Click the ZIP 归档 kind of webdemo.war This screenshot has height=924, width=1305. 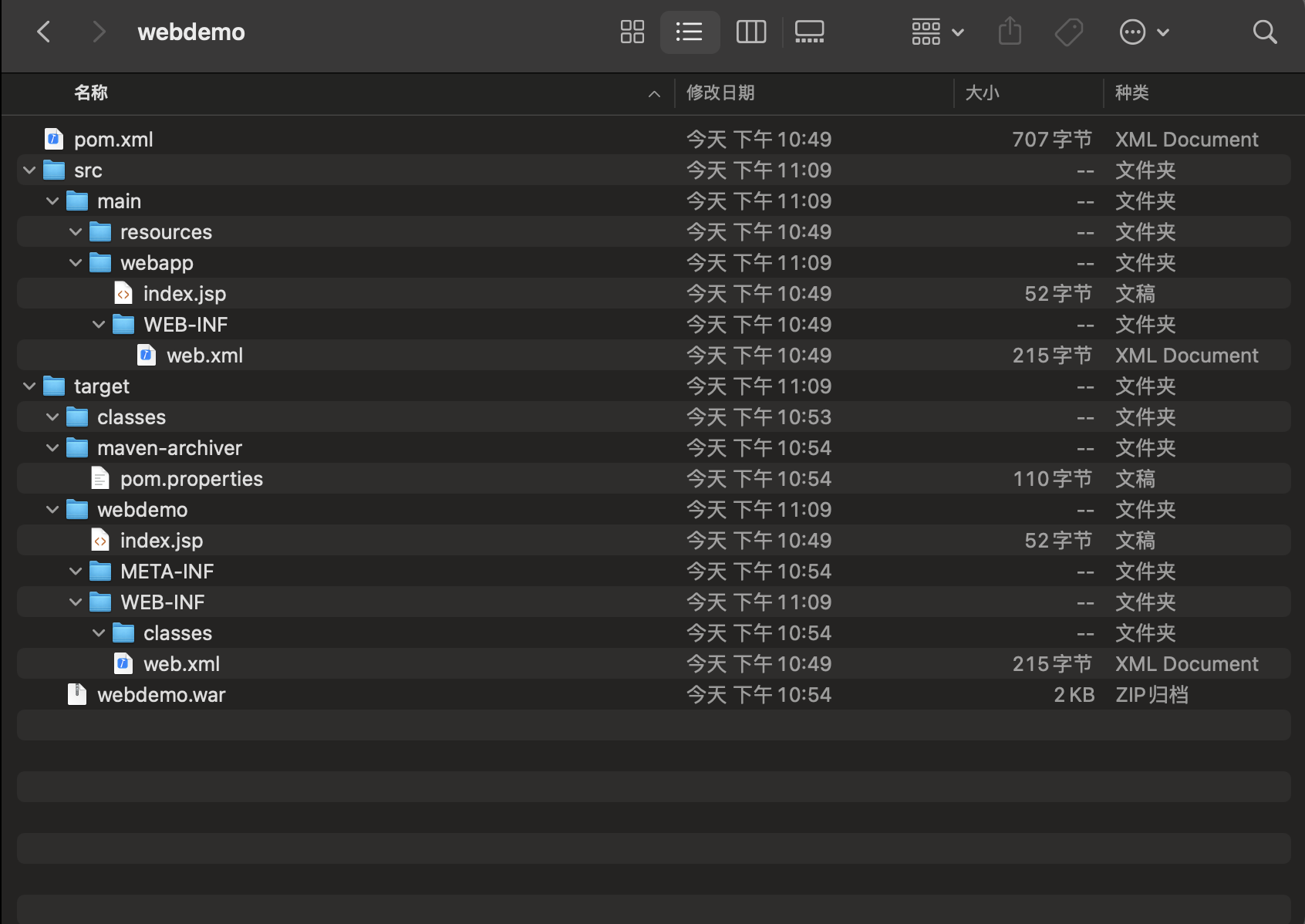point(1152,695)
